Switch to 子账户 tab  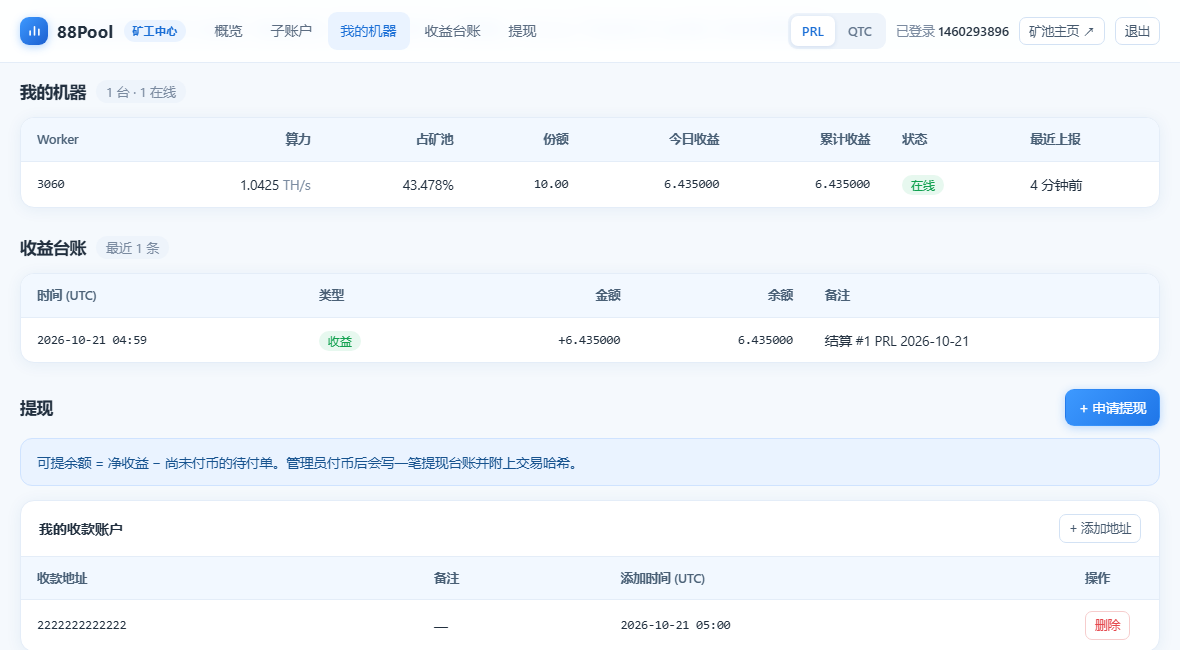click(291, 31)
